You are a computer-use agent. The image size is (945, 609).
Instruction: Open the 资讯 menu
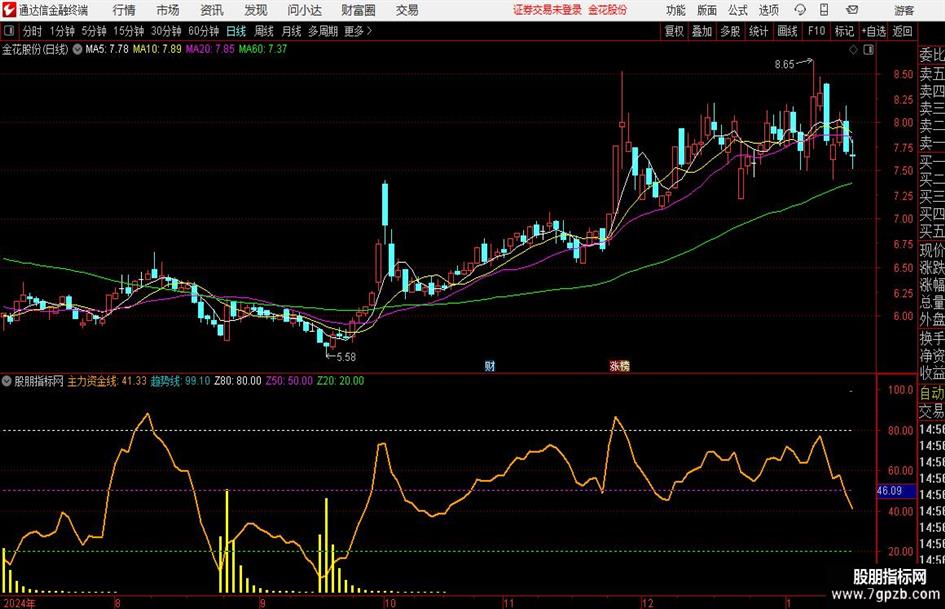click(212, 10)
